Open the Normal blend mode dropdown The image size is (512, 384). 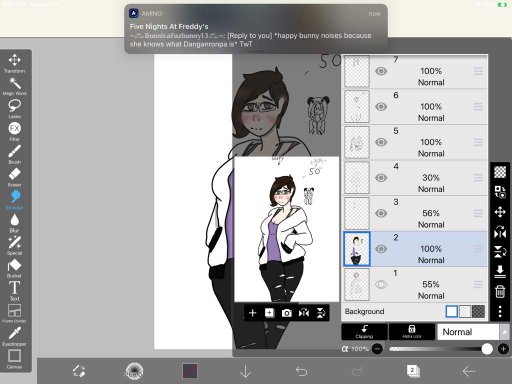tap(473, 332)
